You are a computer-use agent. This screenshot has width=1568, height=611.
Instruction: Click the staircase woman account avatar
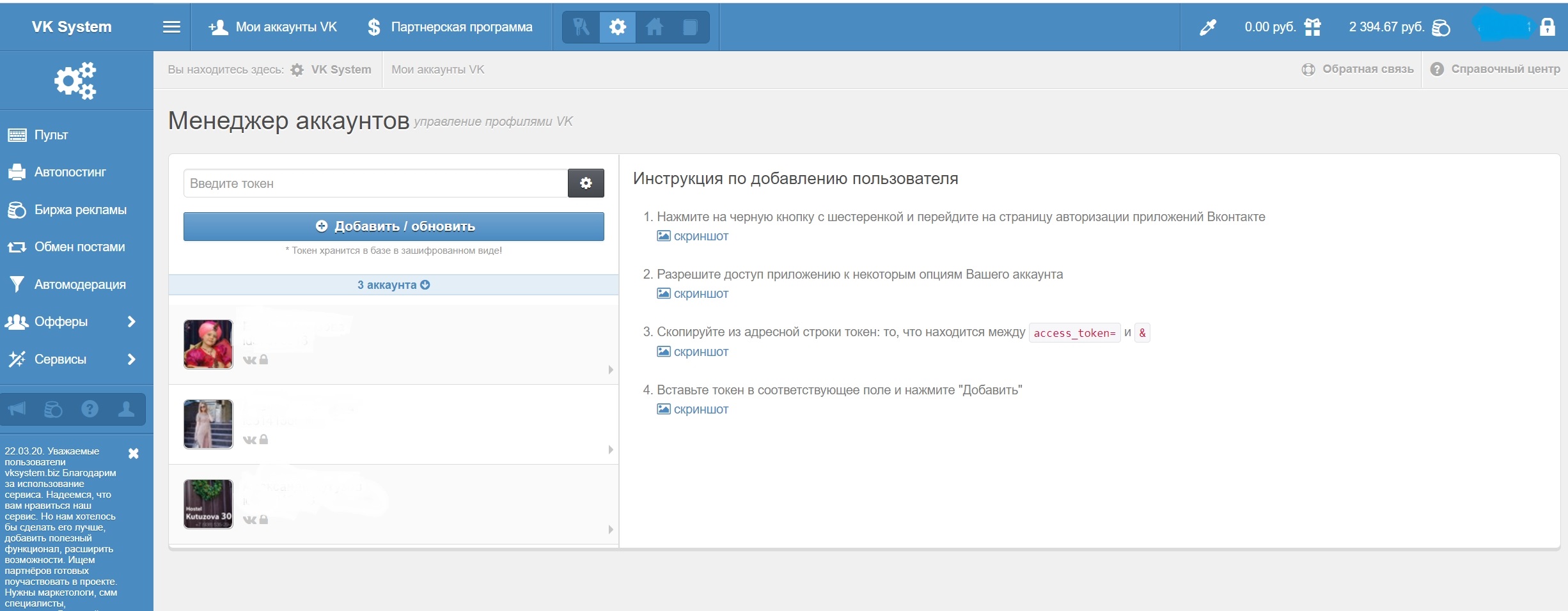click(208, 424)
